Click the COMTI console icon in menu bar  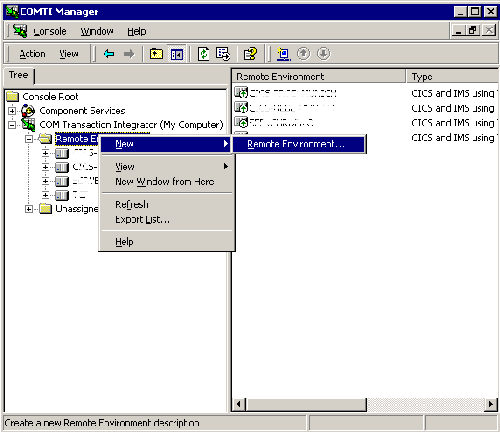20,31
